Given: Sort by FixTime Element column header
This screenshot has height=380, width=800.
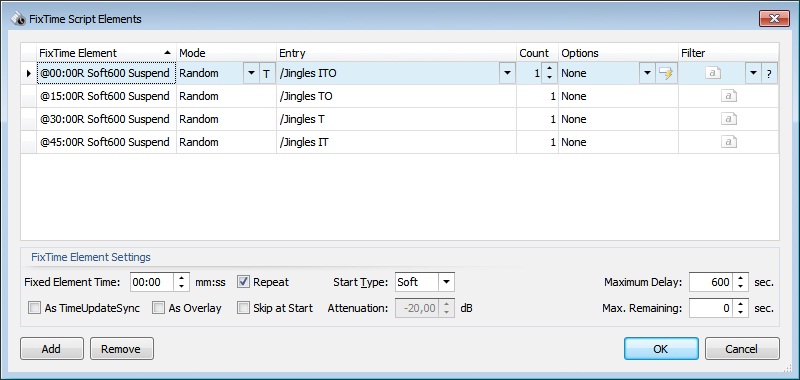Looking at the screenshot, I should (106, 53).
